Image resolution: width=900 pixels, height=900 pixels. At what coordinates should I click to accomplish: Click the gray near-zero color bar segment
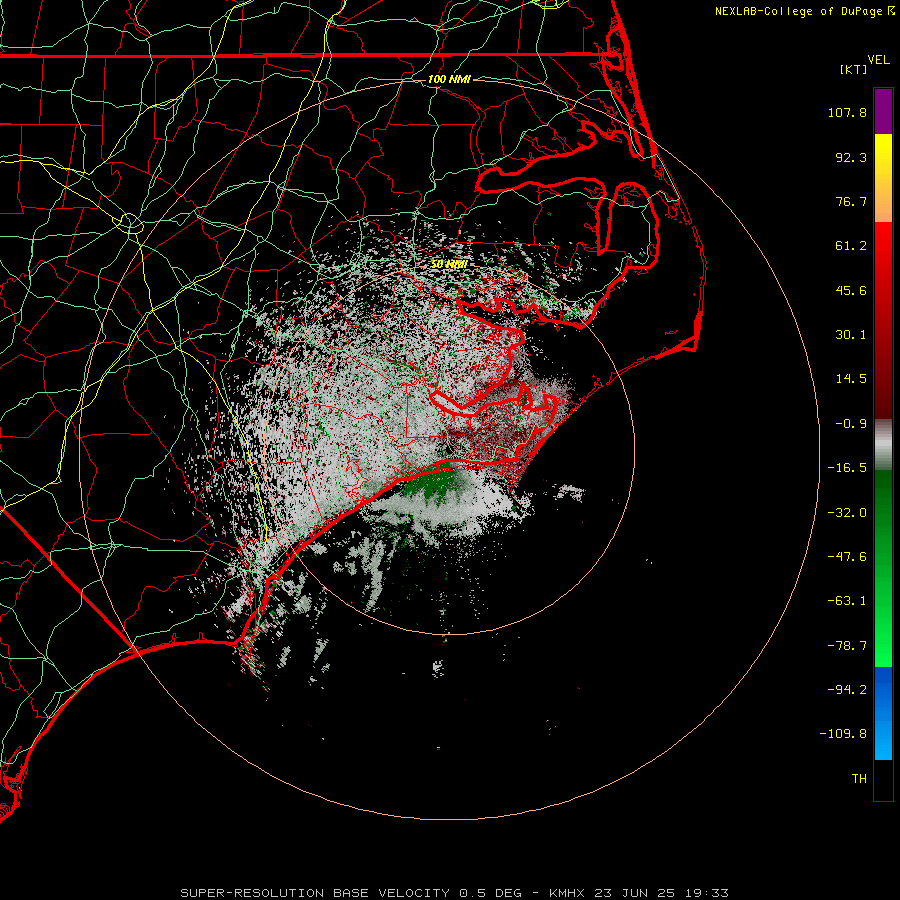point(883,445)
